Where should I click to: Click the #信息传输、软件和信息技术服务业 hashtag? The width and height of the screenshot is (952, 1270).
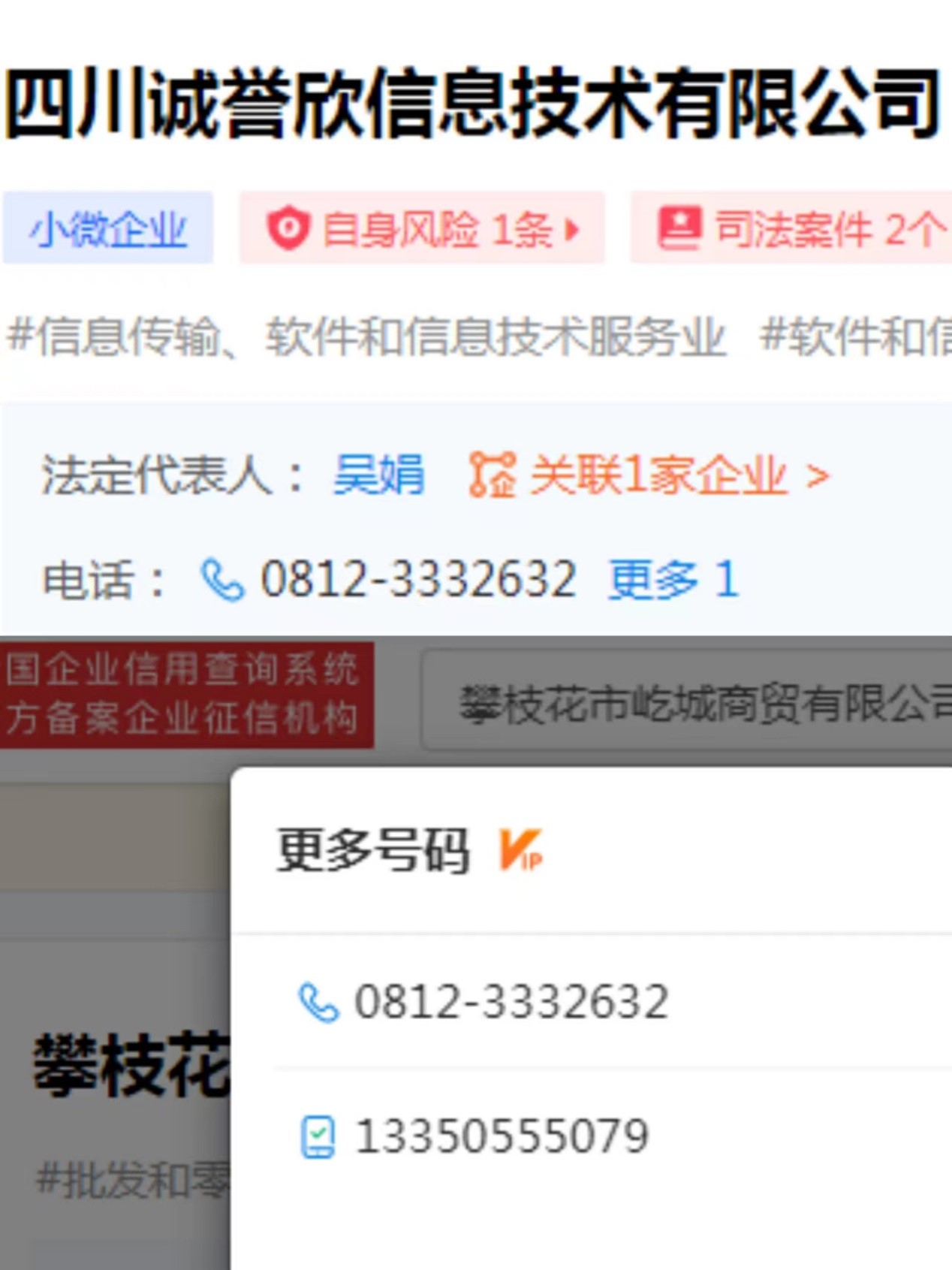(366, 336)
